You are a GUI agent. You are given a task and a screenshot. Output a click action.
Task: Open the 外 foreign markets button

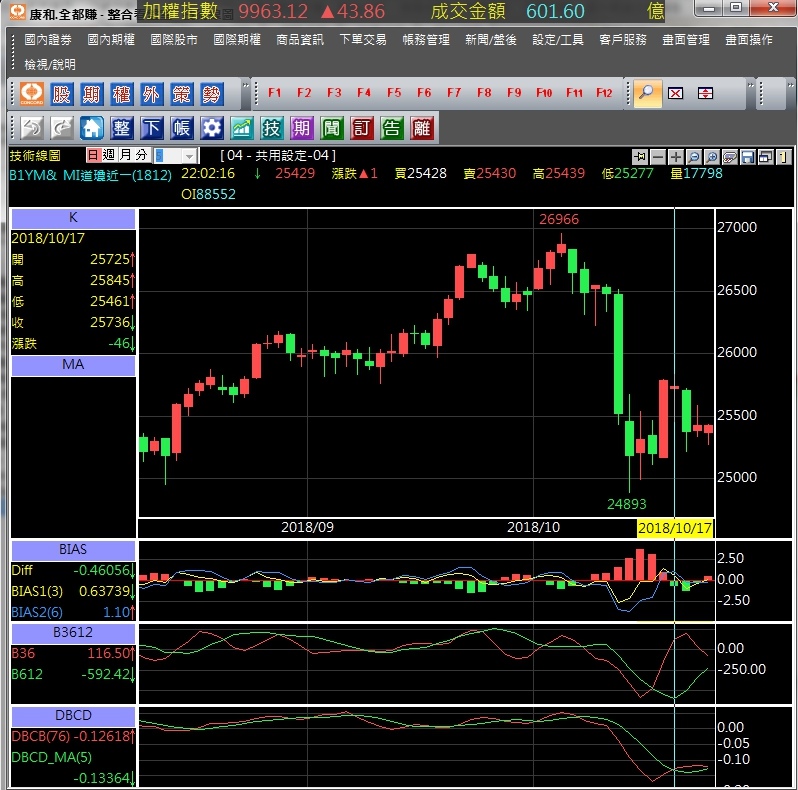coord(152,94)
